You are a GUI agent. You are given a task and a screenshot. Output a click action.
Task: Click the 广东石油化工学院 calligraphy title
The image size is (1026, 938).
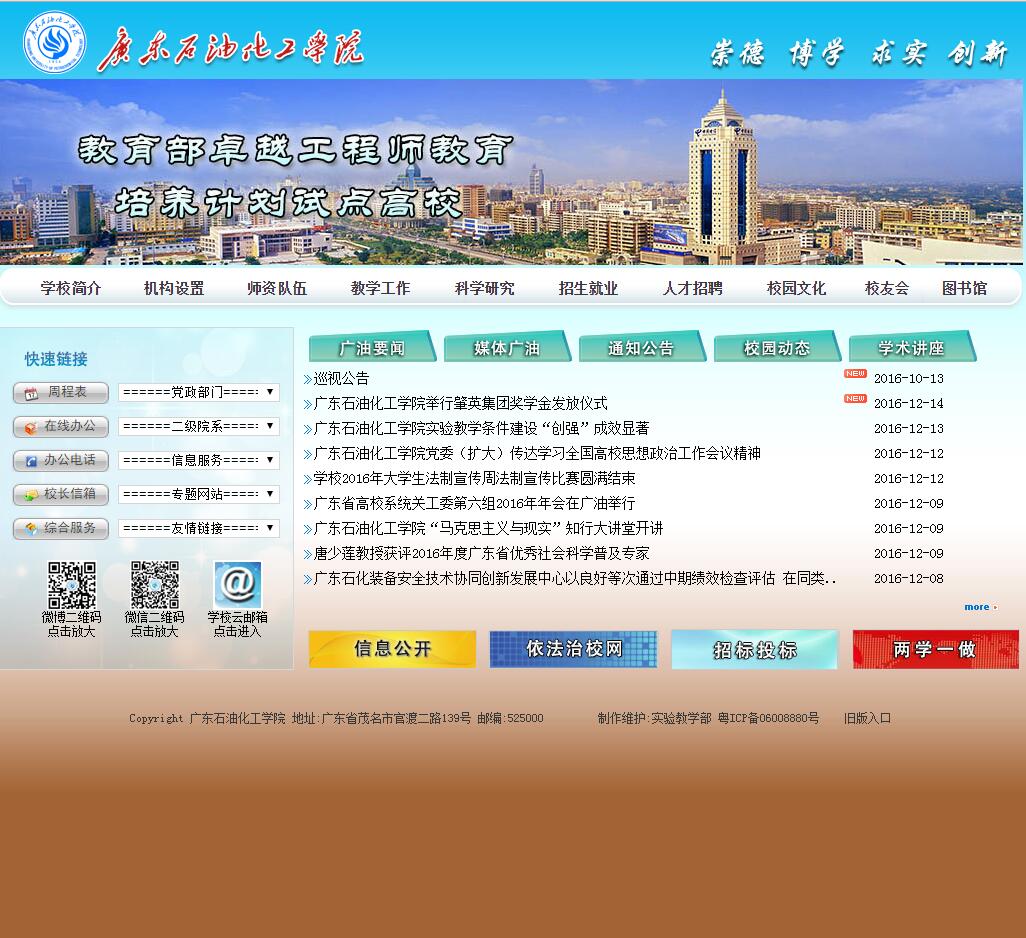click(231, 49)
